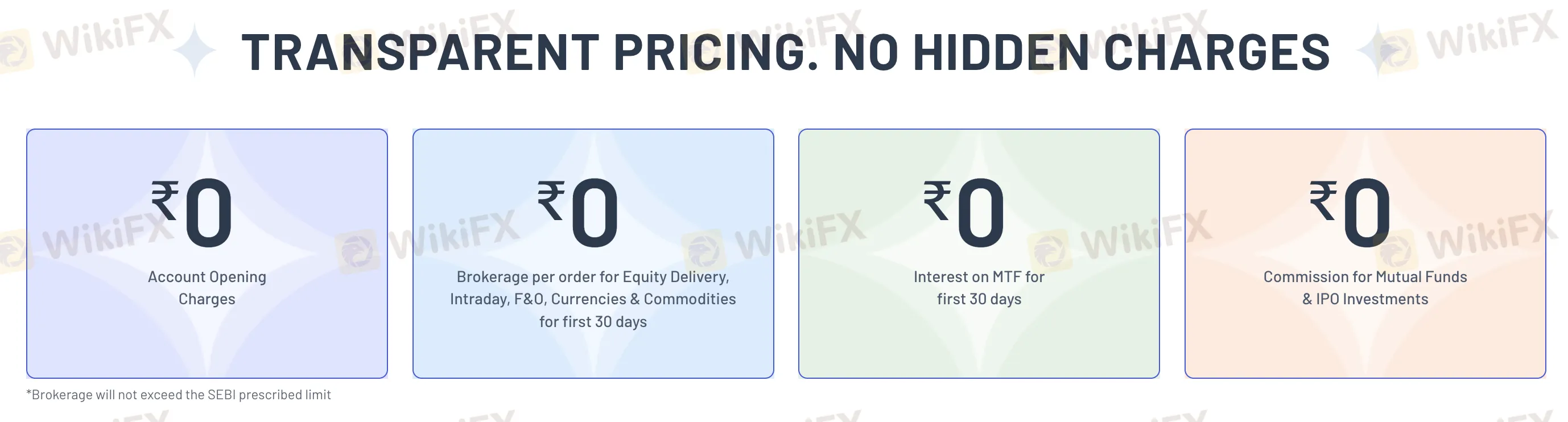Viewport: 1568px width, 422px height.
Task: Select the ₹0 in Account Opening card
Action: [x=192, y=213]
